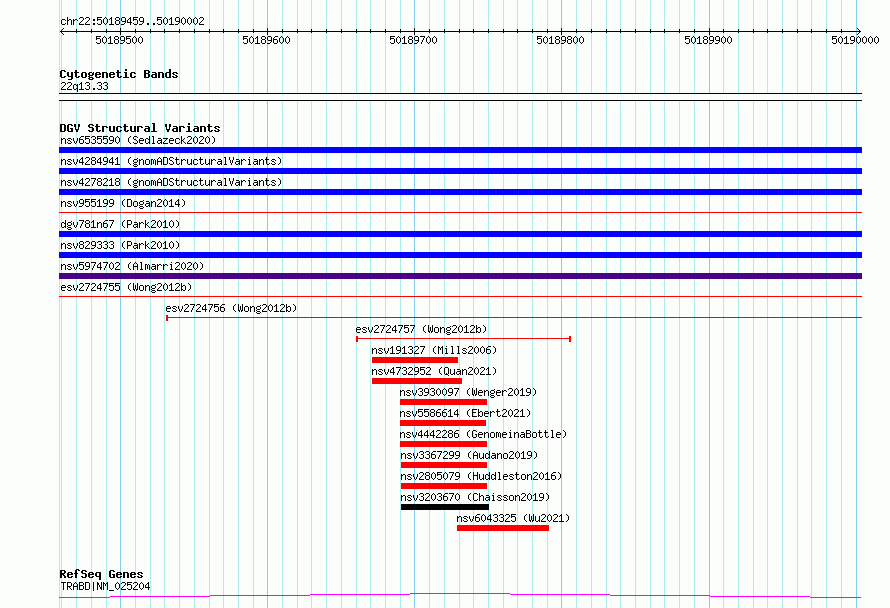Click the magenta TRABD gene line

tap(460, 596)
